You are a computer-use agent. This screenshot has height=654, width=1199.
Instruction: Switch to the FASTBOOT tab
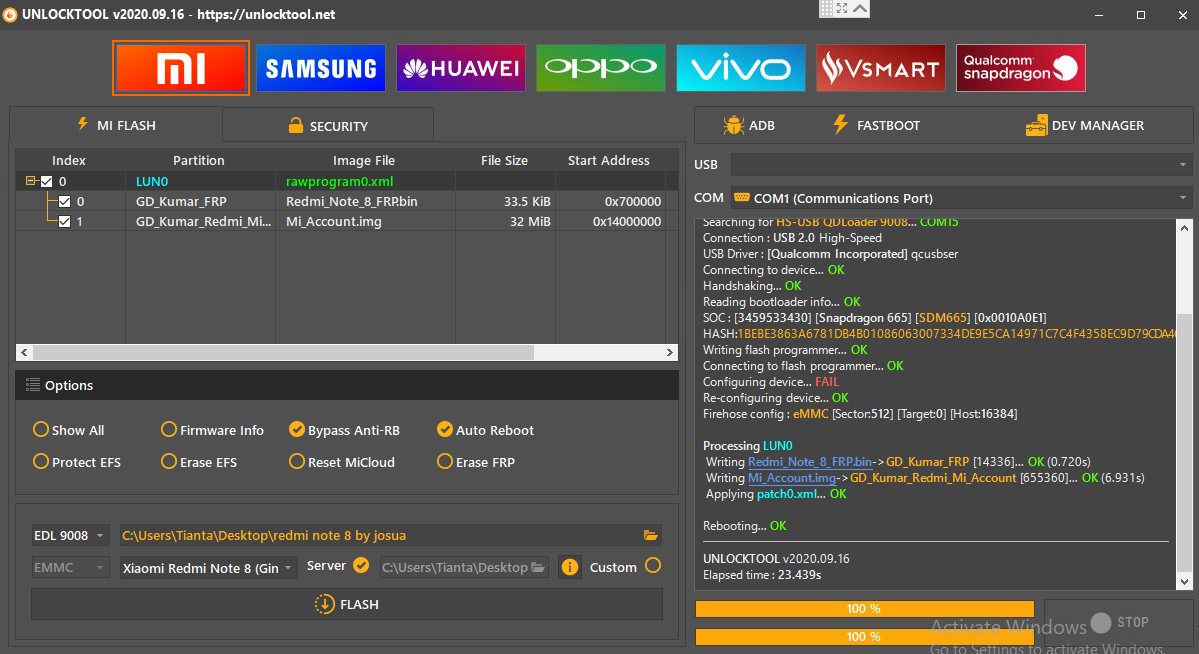876,125
